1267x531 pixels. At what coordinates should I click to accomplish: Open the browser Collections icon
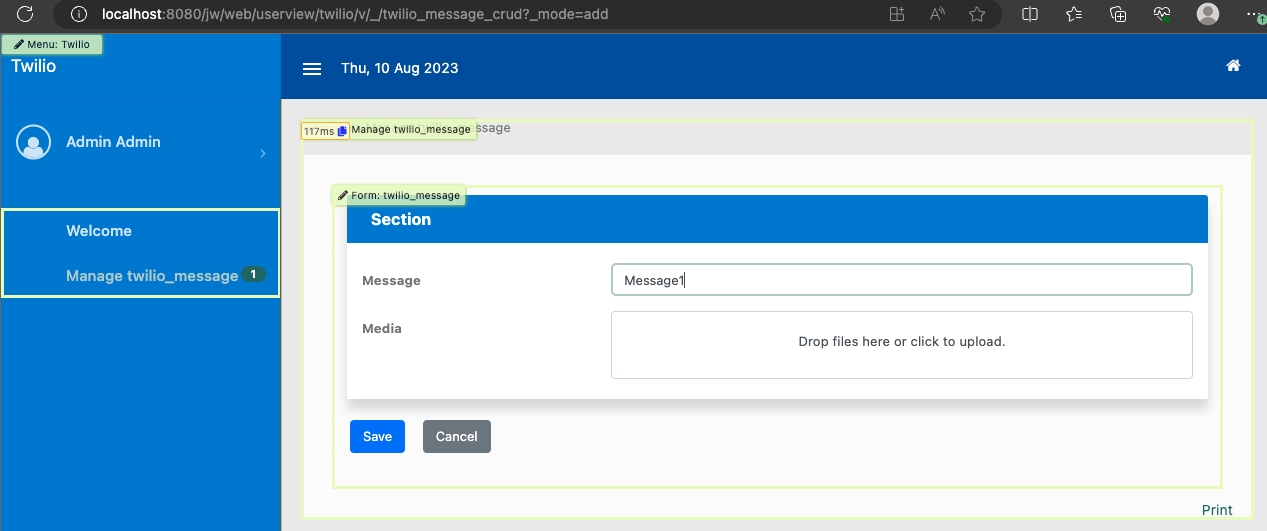(x=1118, y=14)
